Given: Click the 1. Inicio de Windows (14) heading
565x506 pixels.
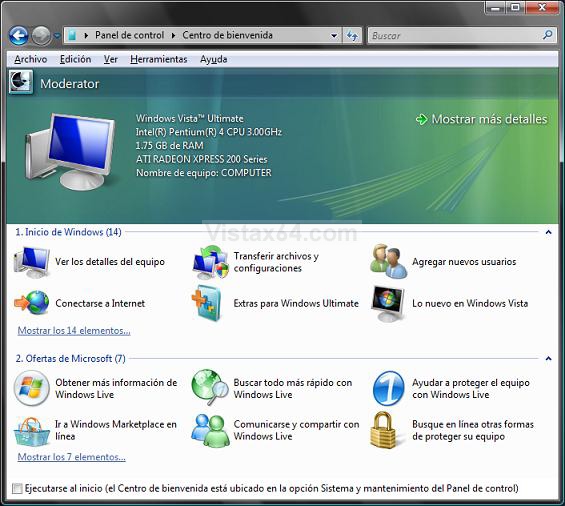Looking at the screenshot, I should click(x=68, y=232).
